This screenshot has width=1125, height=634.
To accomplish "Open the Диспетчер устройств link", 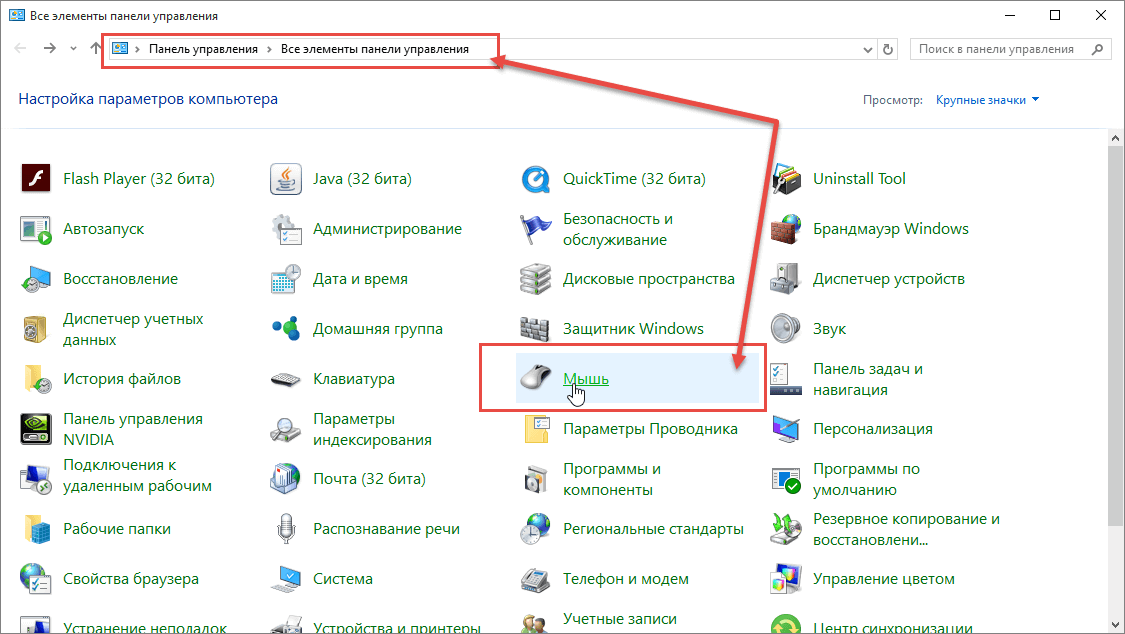I will coord(888,279).
